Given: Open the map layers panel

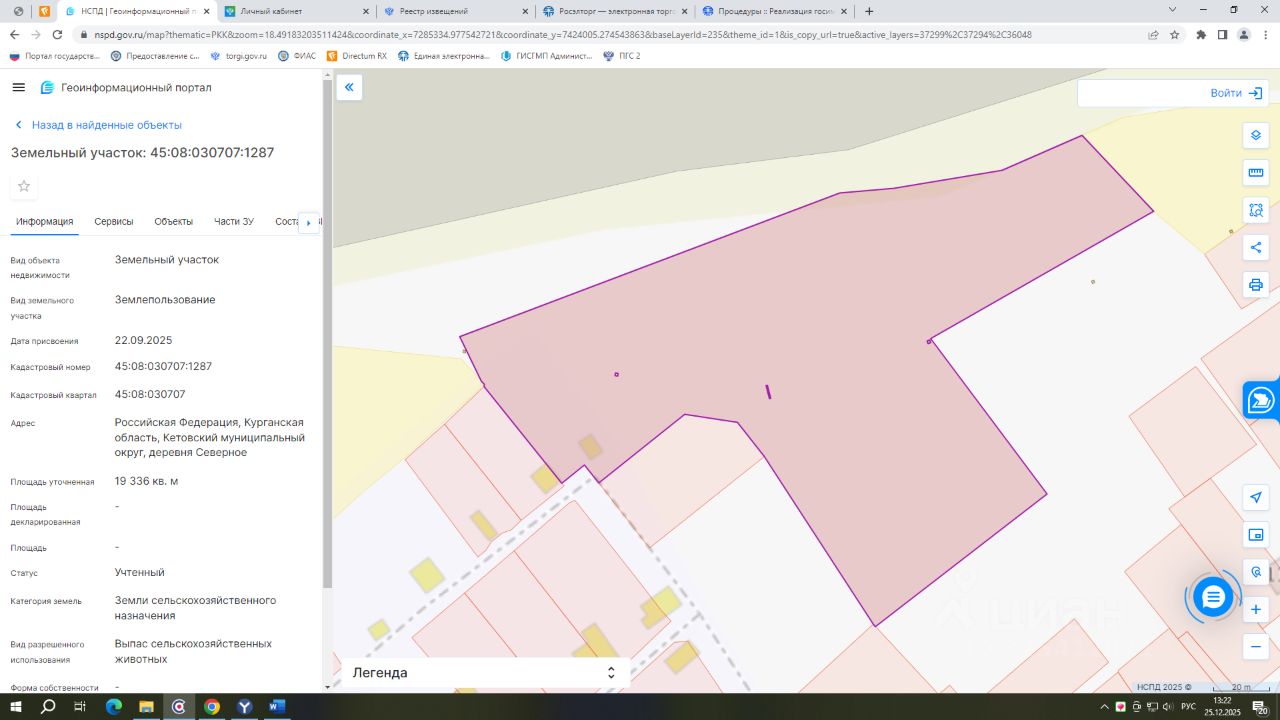Looking at the screenshot, I should tap(1256, 136).
